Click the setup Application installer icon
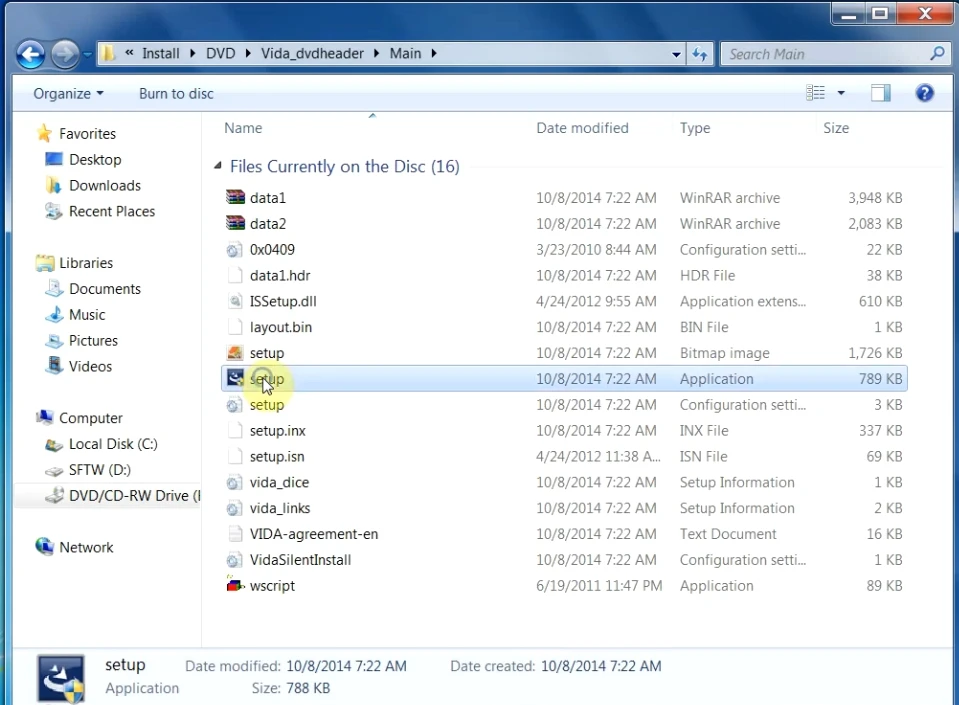Screen dimensions: 959x705 coord(235,378)
